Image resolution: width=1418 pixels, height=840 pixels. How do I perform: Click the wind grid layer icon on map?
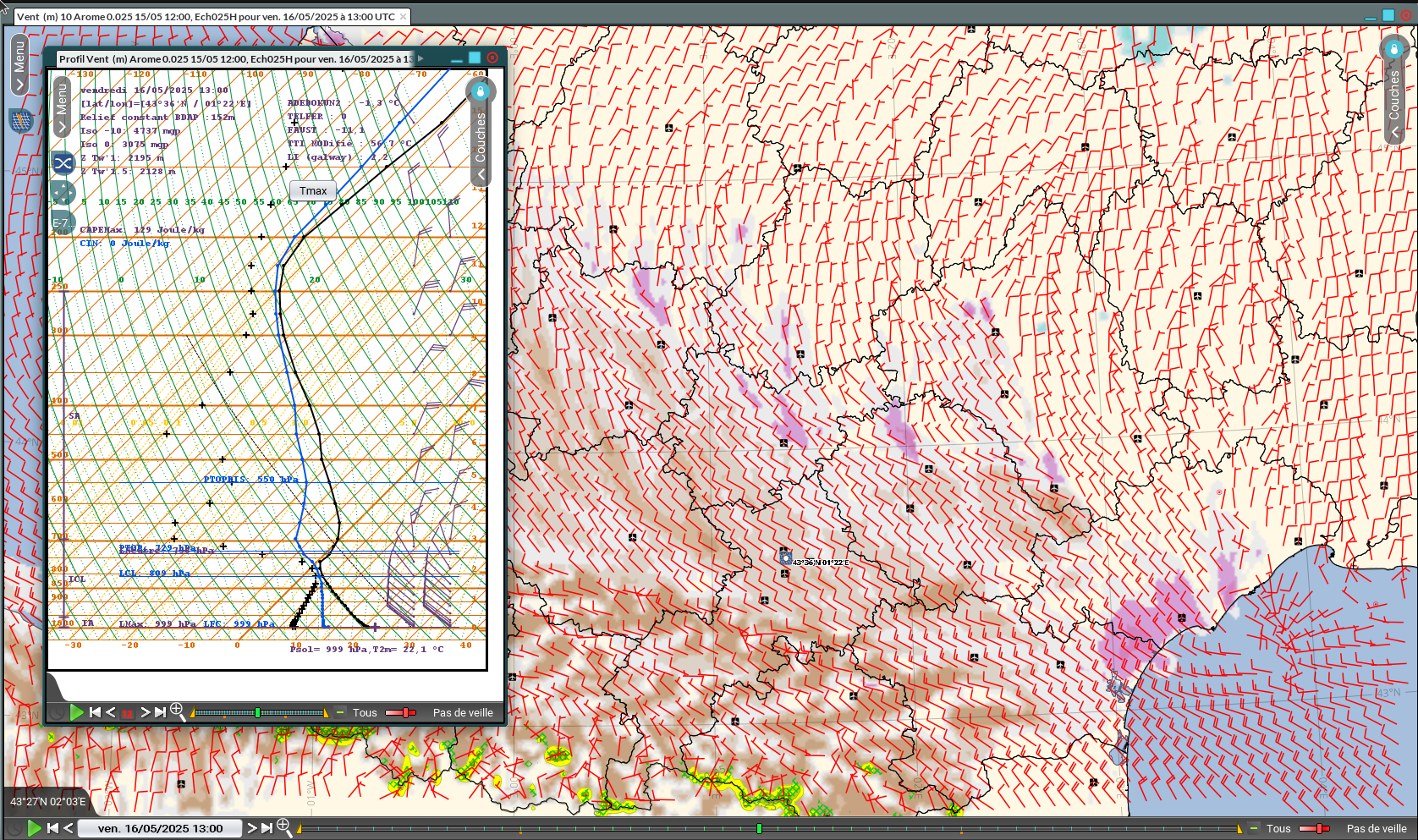(21, 121)
